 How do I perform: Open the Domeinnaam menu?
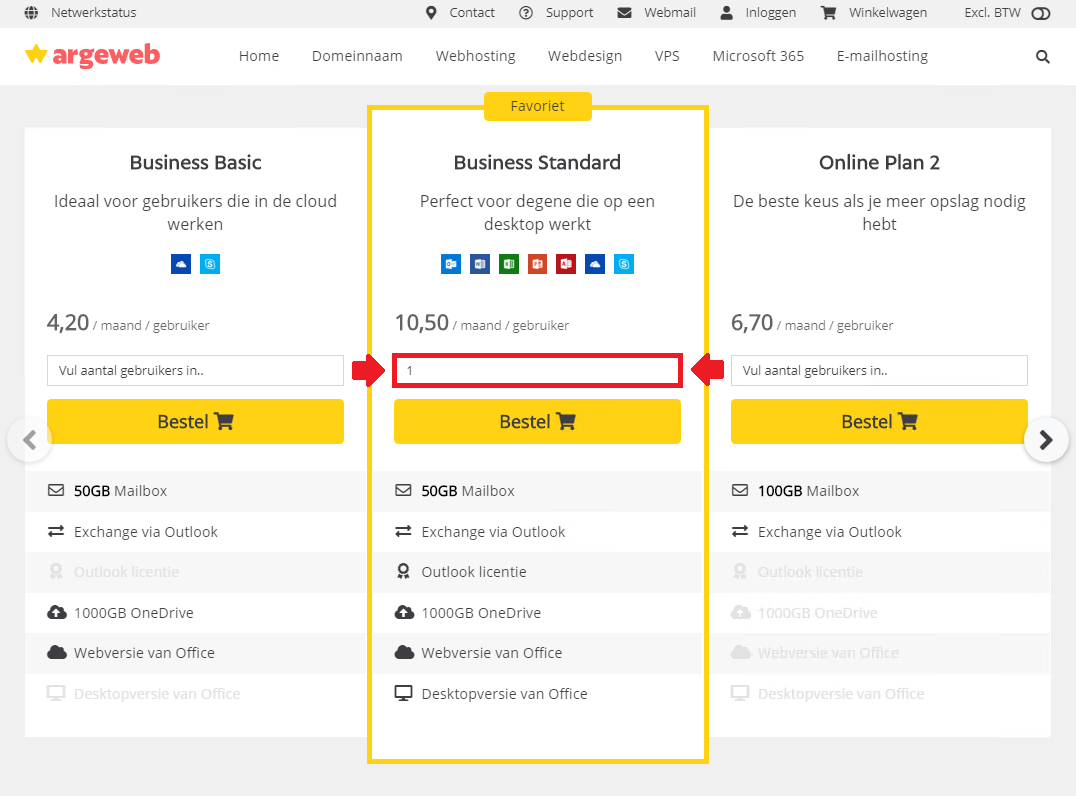coord(357,56)
